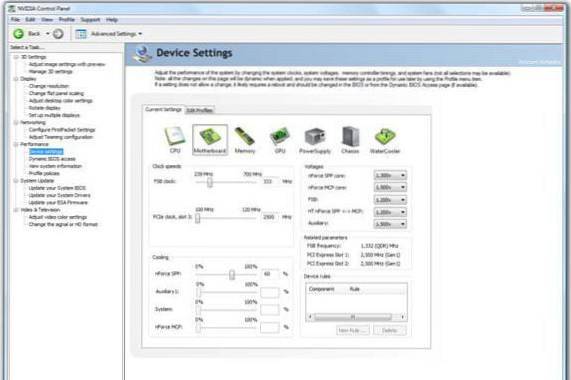This screenshot has width=571, height=380.
Task: Select the GPU device icon
Action: (280, 140)
